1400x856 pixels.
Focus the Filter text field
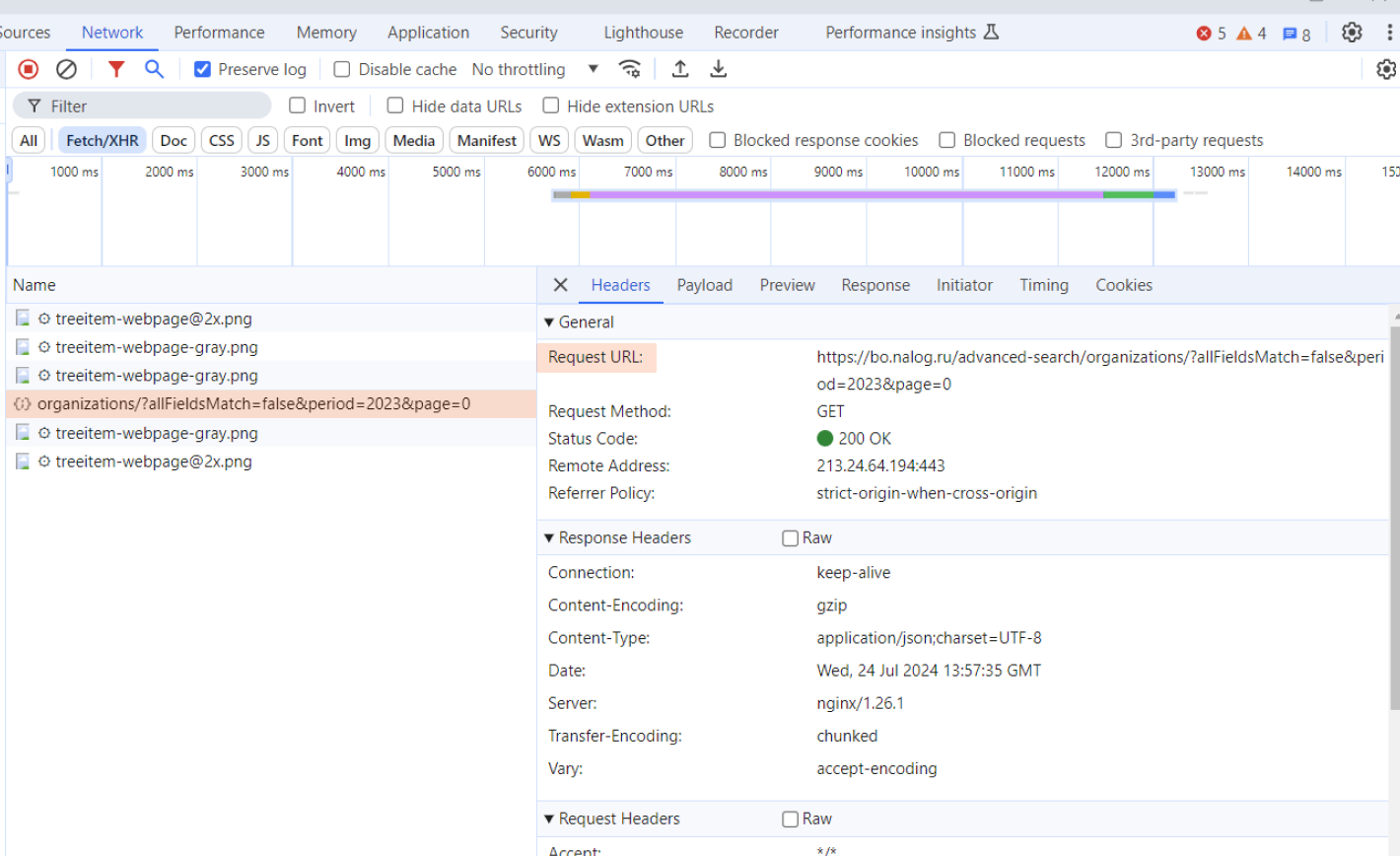pos(142,106)
